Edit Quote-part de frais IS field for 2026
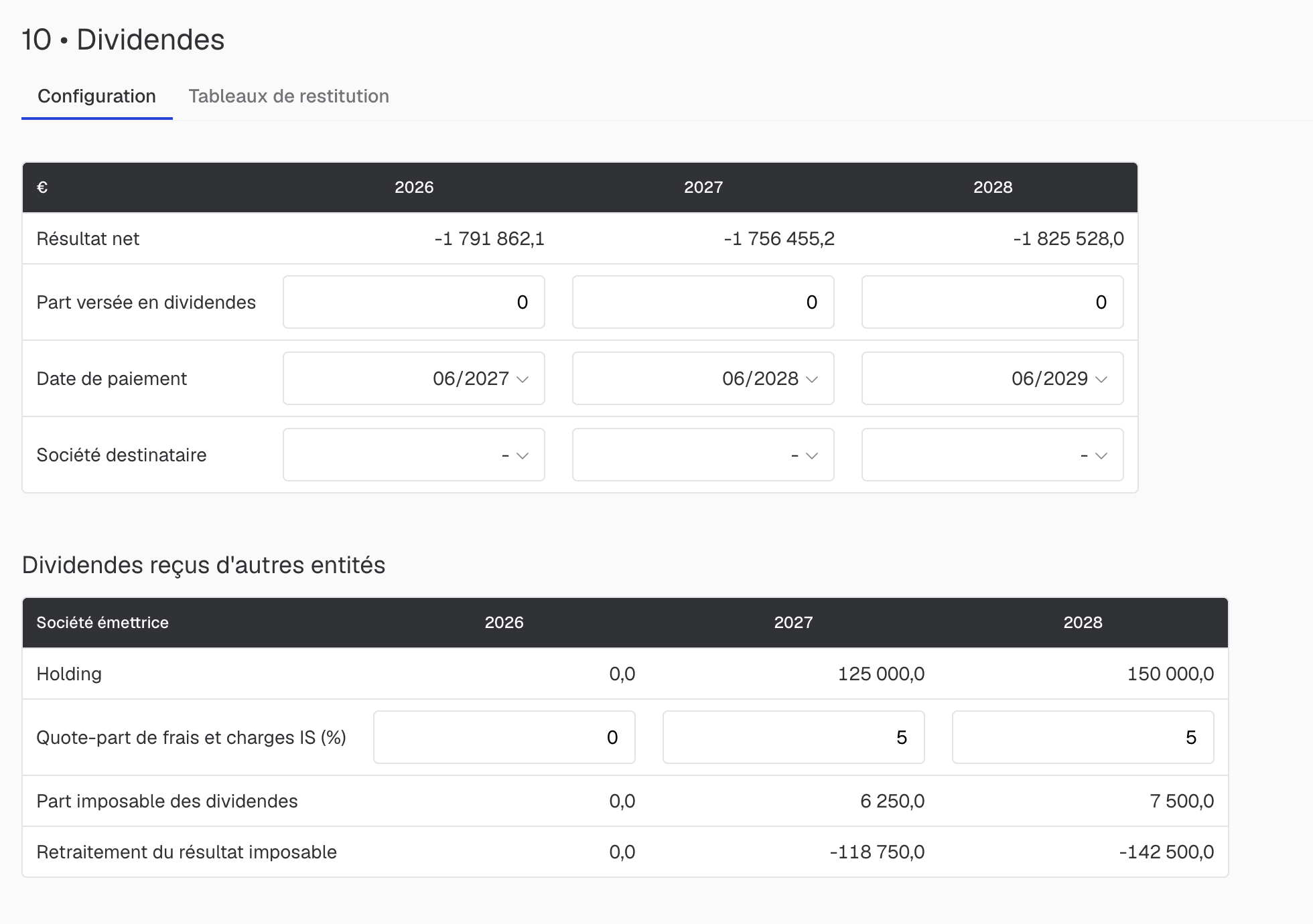Viewport: 1313px width, 924px height. point(504,737)
